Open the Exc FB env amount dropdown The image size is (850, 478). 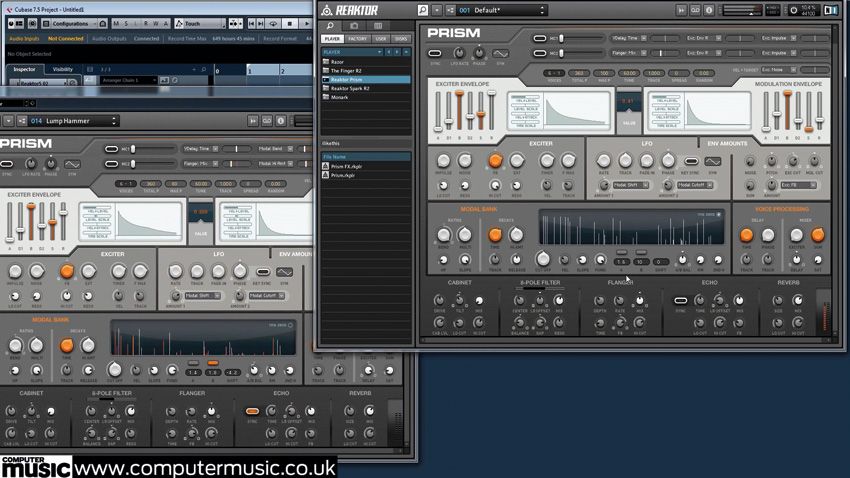click(x=799, y=185)
